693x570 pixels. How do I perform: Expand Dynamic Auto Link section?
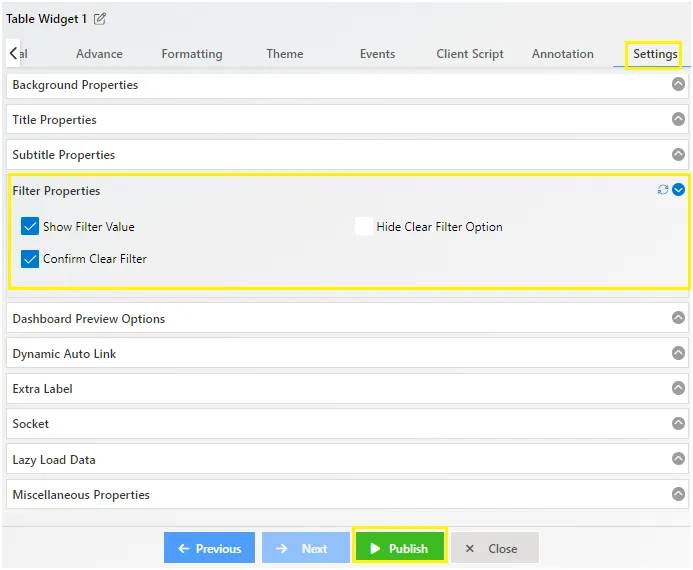coord(678,353)
